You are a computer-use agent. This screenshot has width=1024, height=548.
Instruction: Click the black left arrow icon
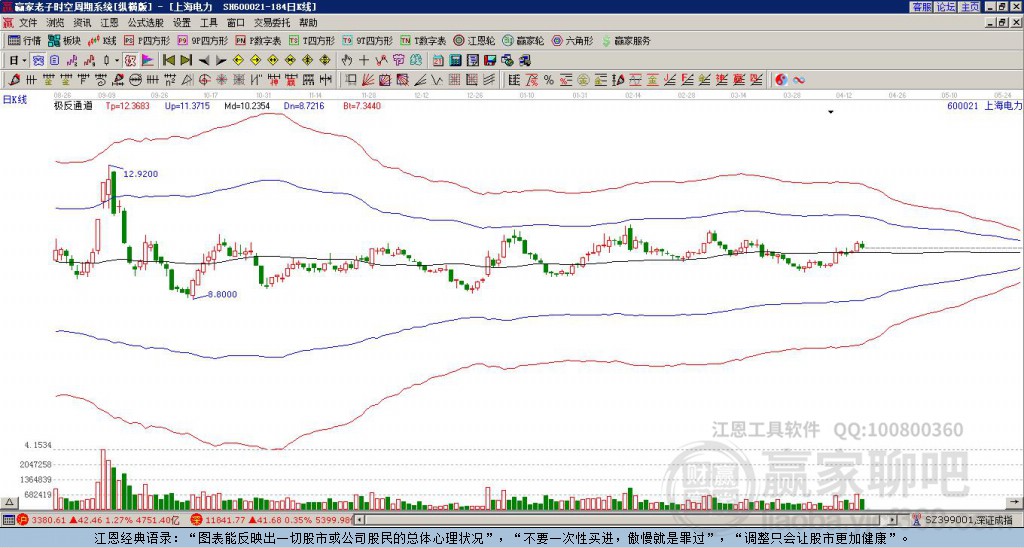(x=203, y=61)
